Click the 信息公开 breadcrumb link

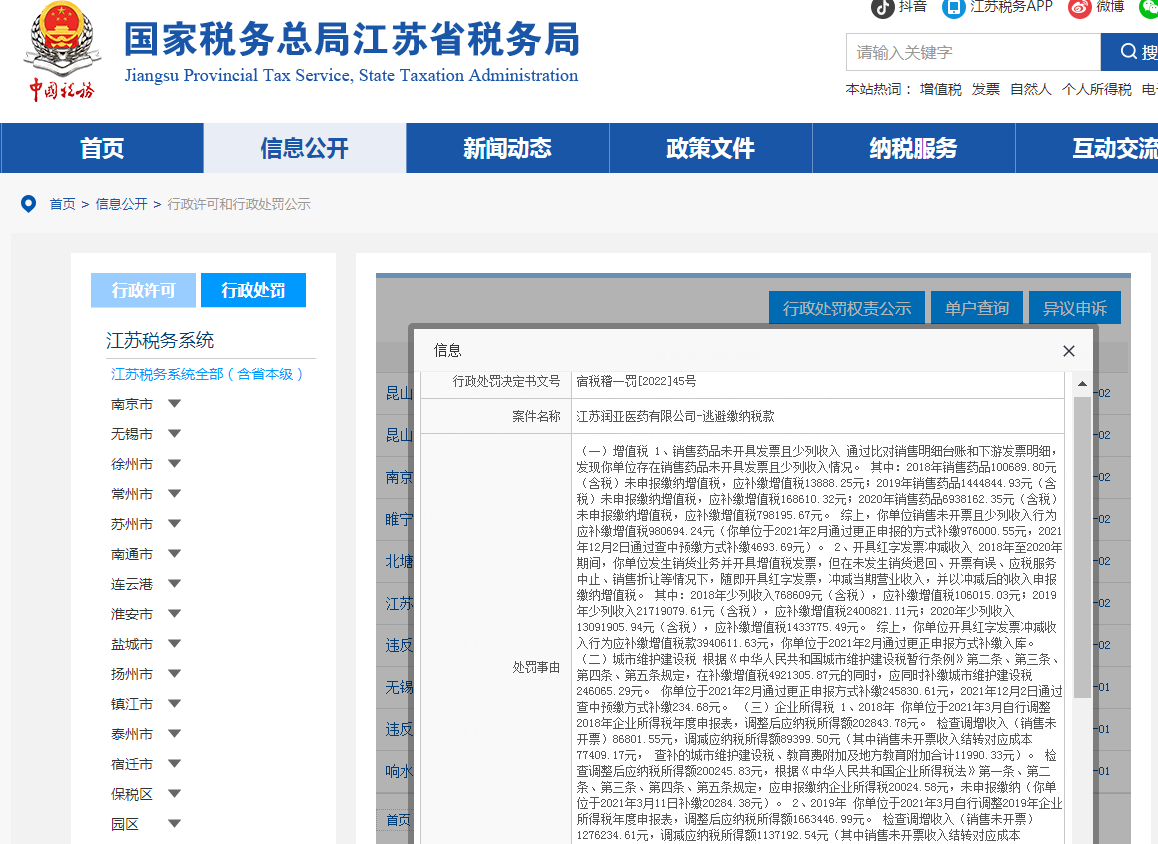[121, 204]
